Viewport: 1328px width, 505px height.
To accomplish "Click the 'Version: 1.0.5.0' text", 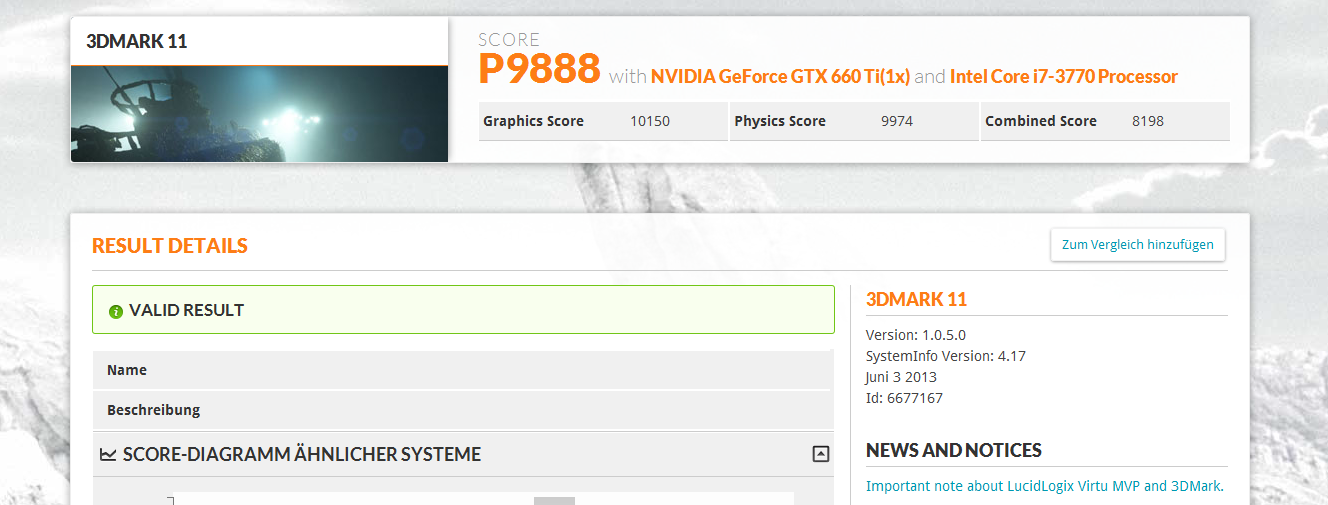I will point(916,335).
